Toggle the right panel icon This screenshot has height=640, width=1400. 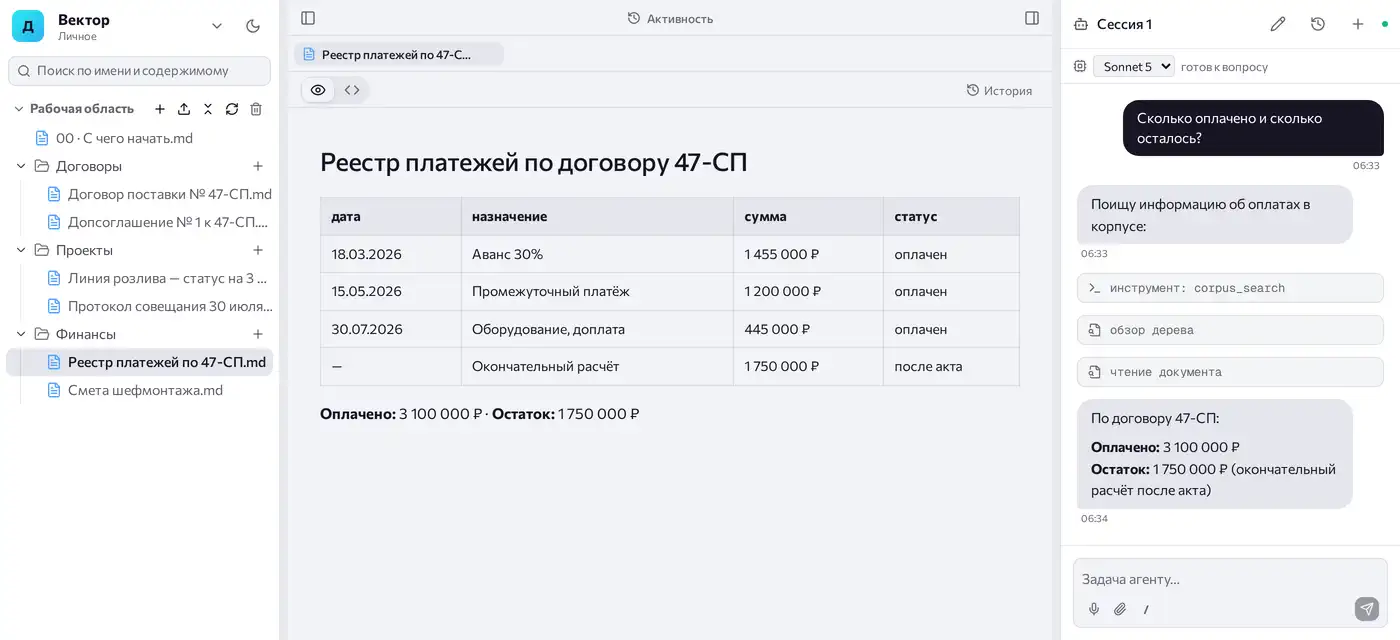[1032, 18]
